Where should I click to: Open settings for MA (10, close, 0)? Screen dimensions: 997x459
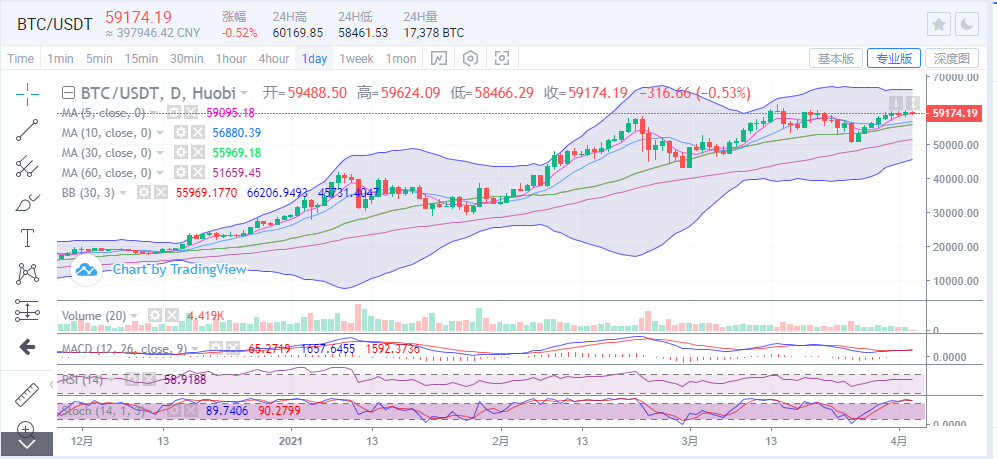tap(181, 133)
